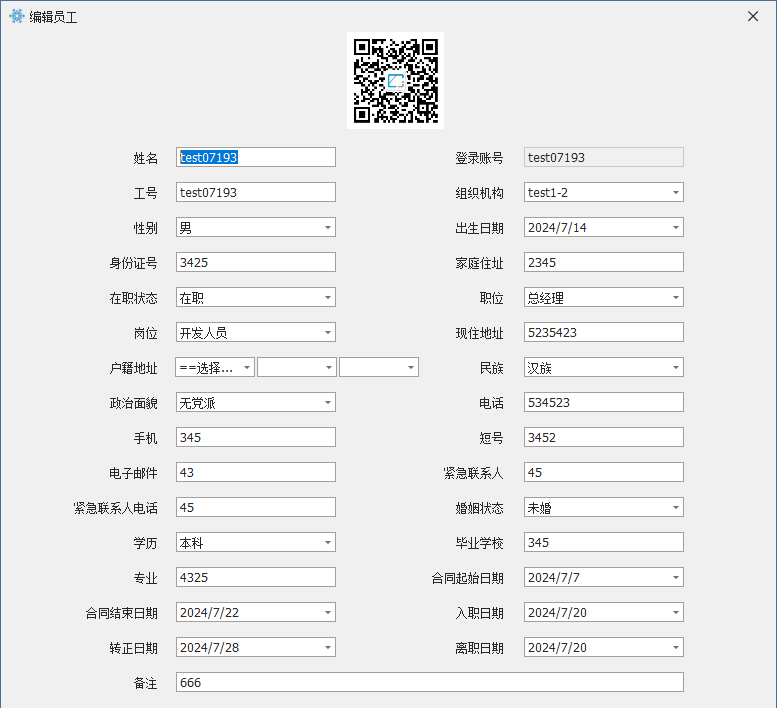Viewport: 777px width, 708px height.
Task: Open the second 户籍地址 dropdown
Action: click(297, 367)
